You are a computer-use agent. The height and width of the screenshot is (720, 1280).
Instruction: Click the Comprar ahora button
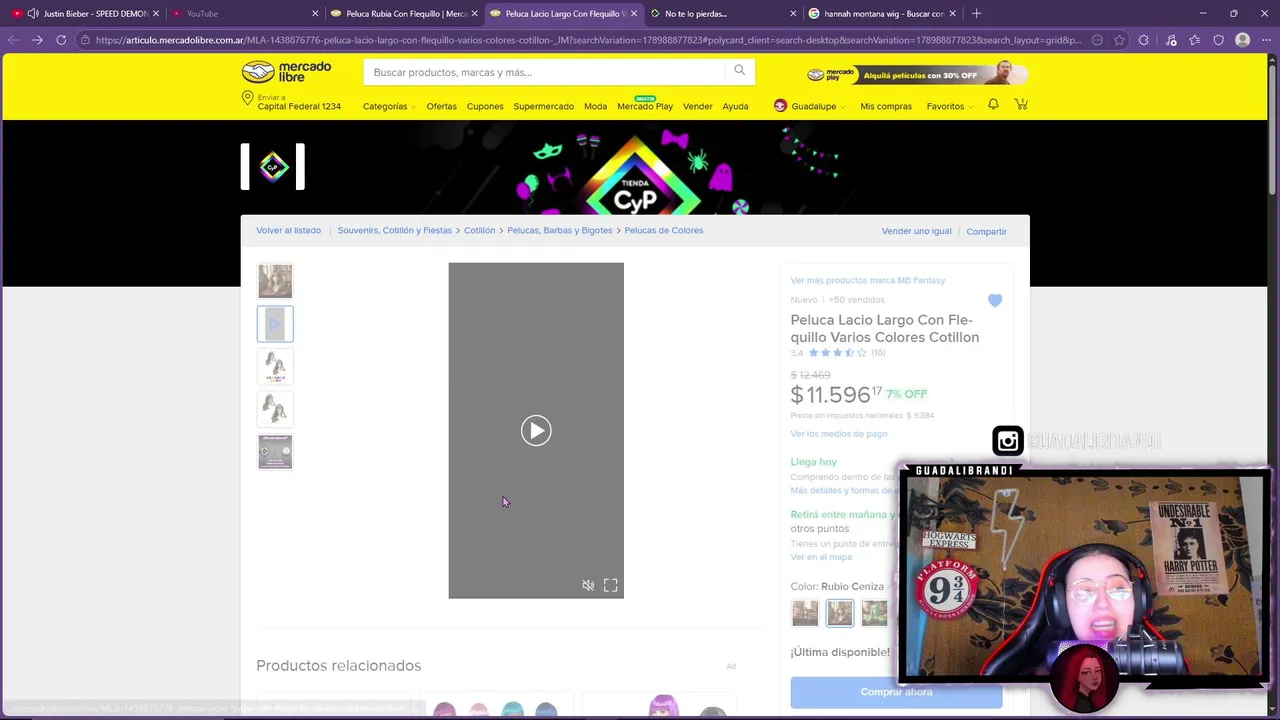896,692
